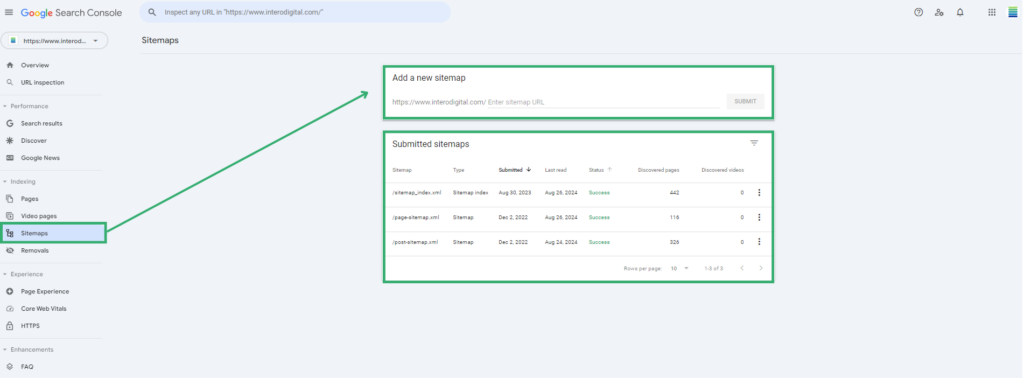Image resolution: width=1024 pixels, height=378 pixels.
Task: Sort by Last read column
Action: pos(556,170)
